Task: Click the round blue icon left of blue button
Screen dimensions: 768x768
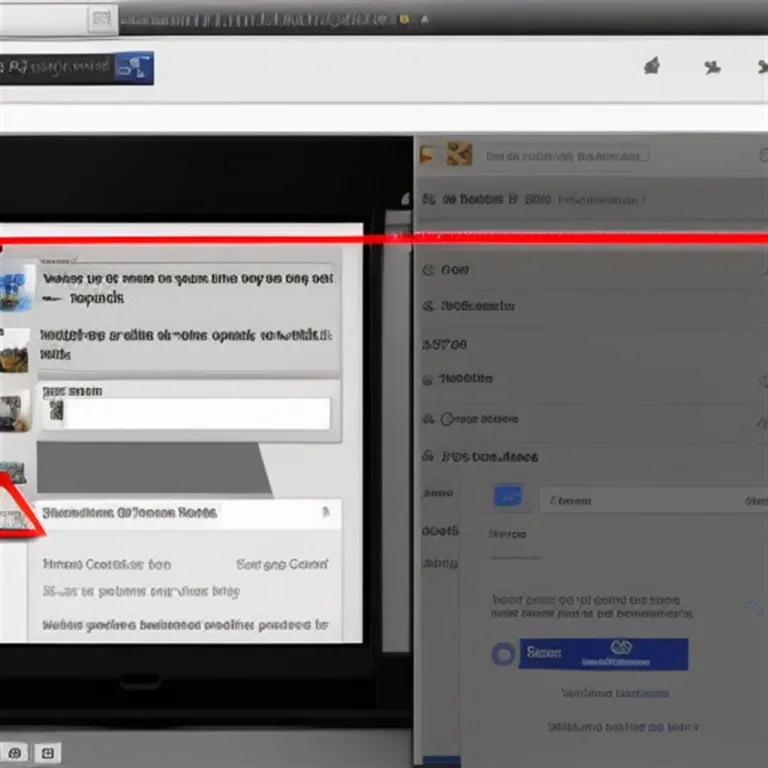Action: 504,654
